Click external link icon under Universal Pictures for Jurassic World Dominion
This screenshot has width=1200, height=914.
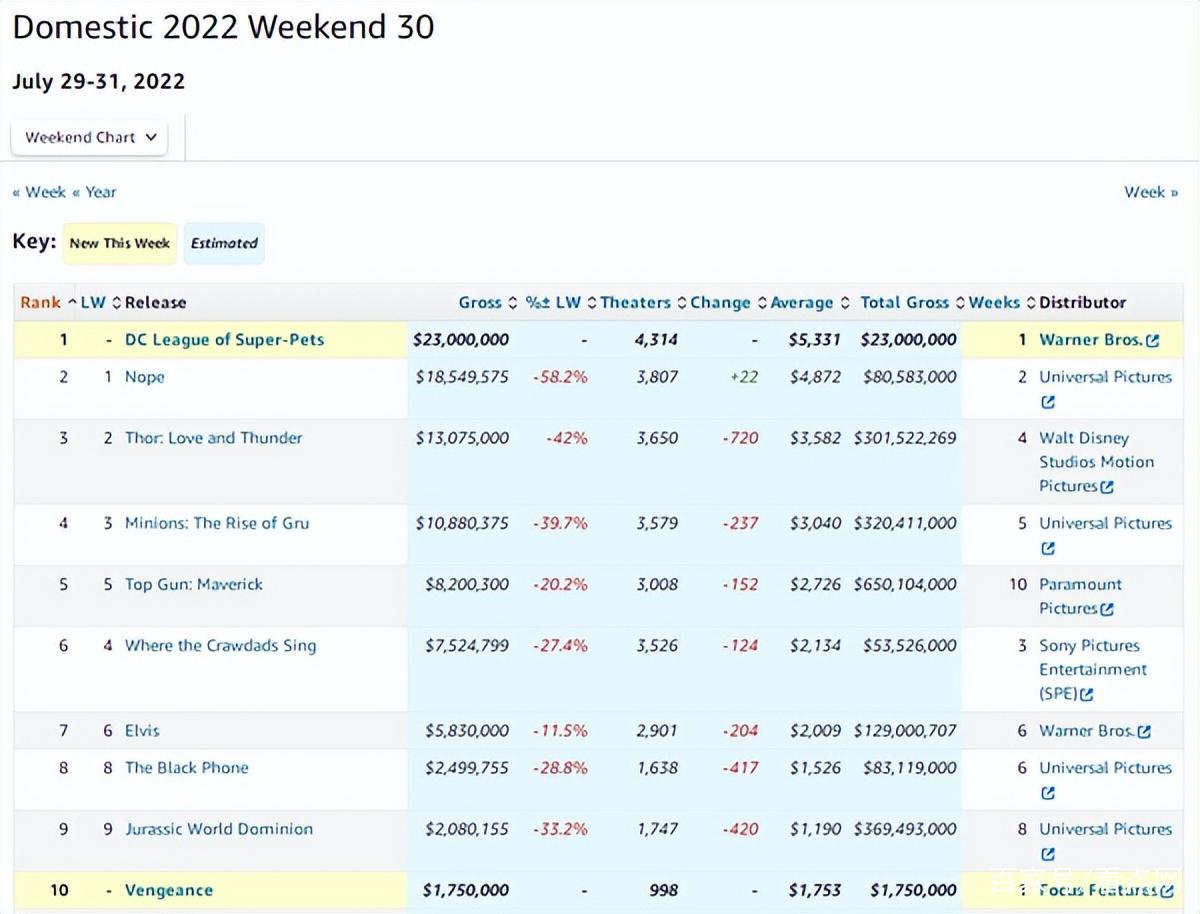point(1047,854)
